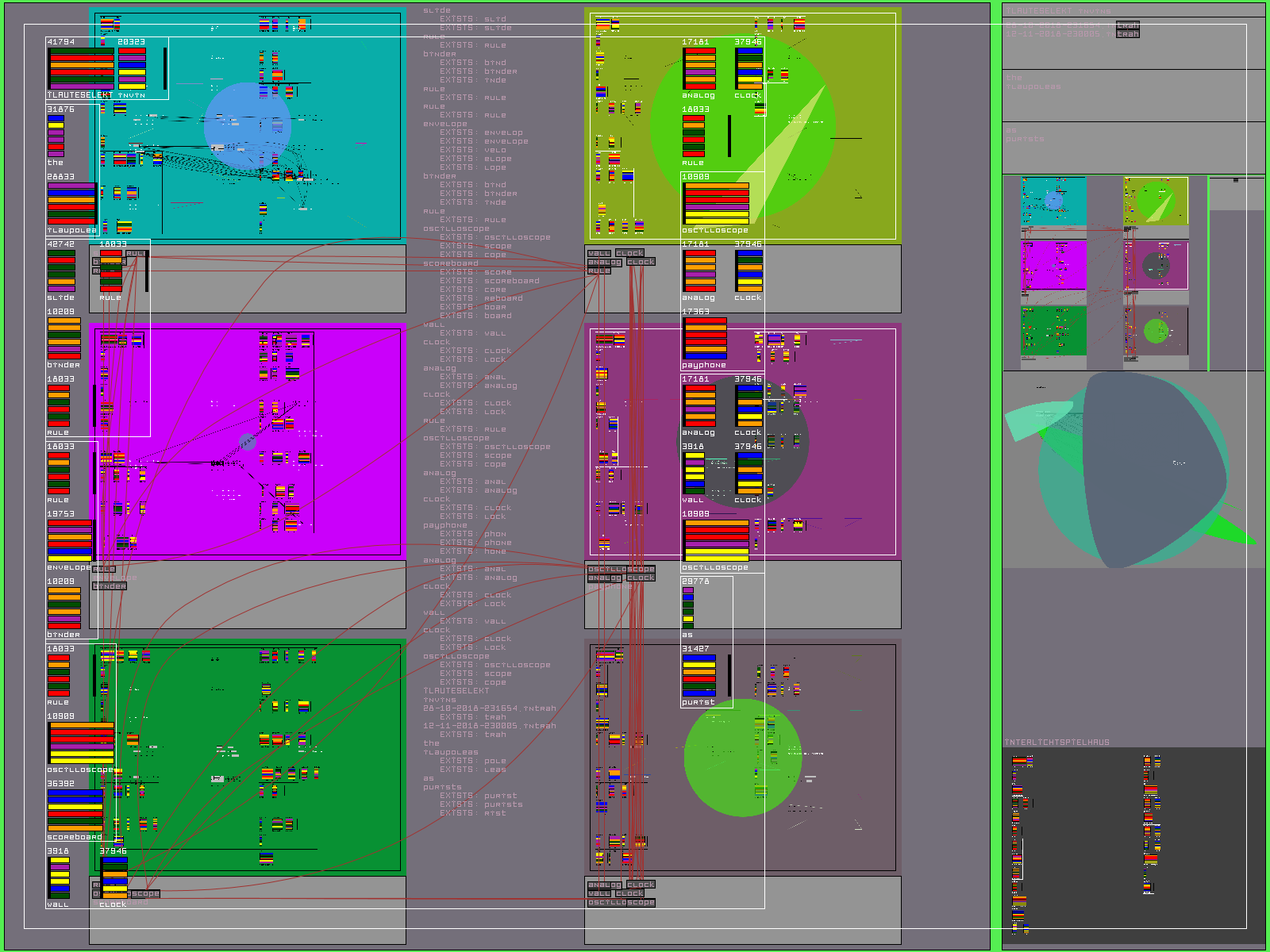Select the olive green panel thumbnail

(1156, 201)
